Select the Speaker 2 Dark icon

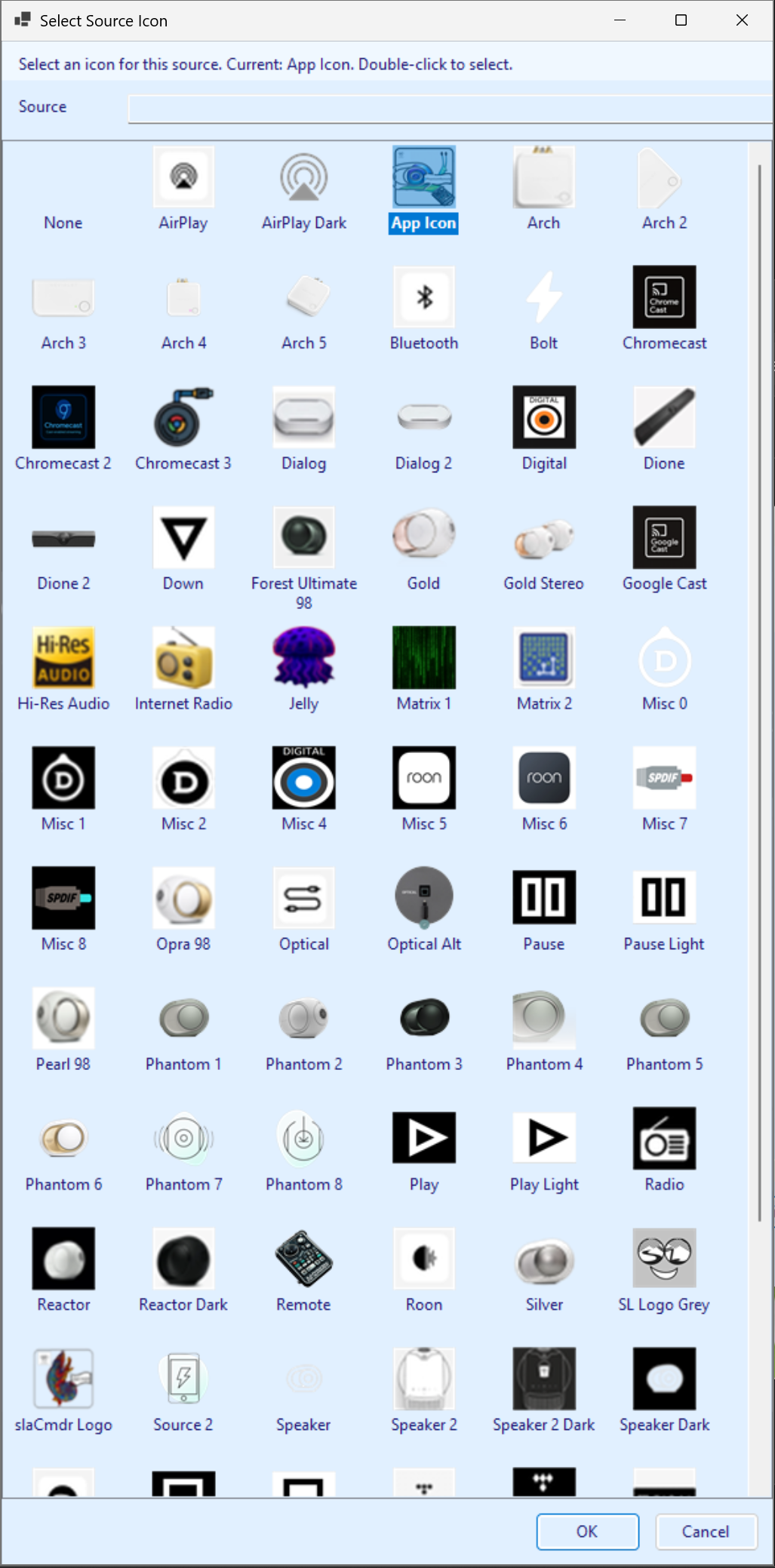tap(544, 1378)
